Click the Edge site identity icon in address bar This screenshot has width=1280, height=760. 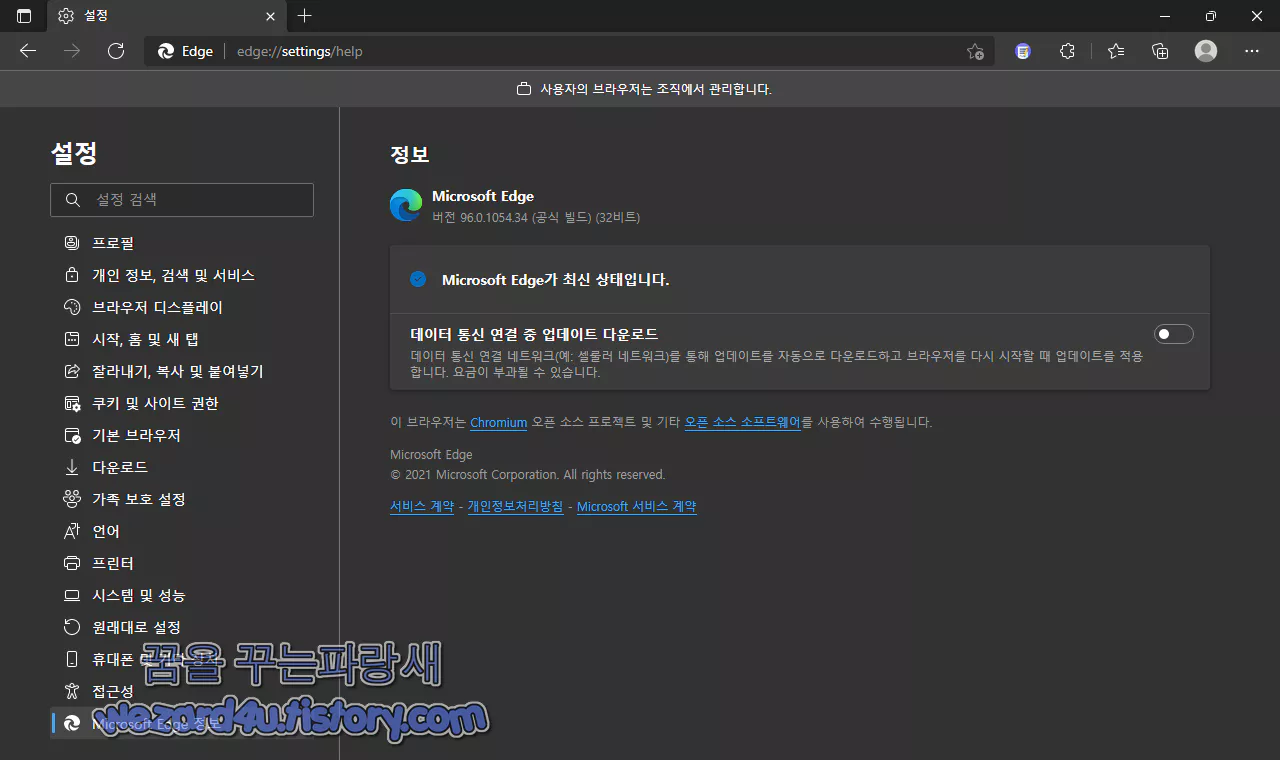(x=166, y=51)
